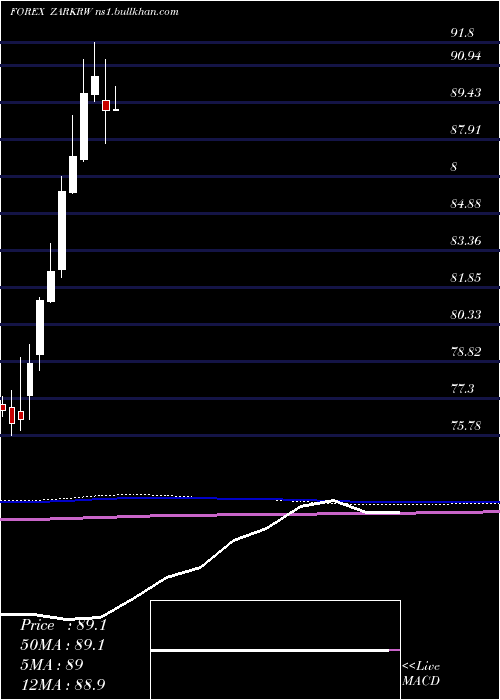The width and height of the screenshot is (500, 700).
Task: Click the 12MA : 88.9 readout
Action: [63, 684]
